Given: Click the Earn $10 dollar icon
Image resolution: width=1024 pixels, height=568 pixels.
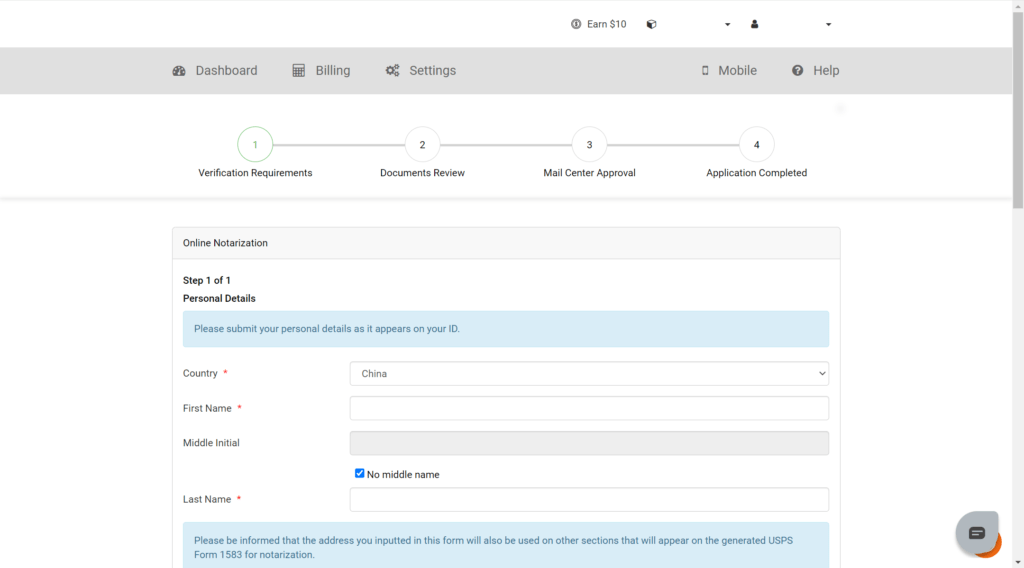Looking at the screenshot, I should 576,24.
